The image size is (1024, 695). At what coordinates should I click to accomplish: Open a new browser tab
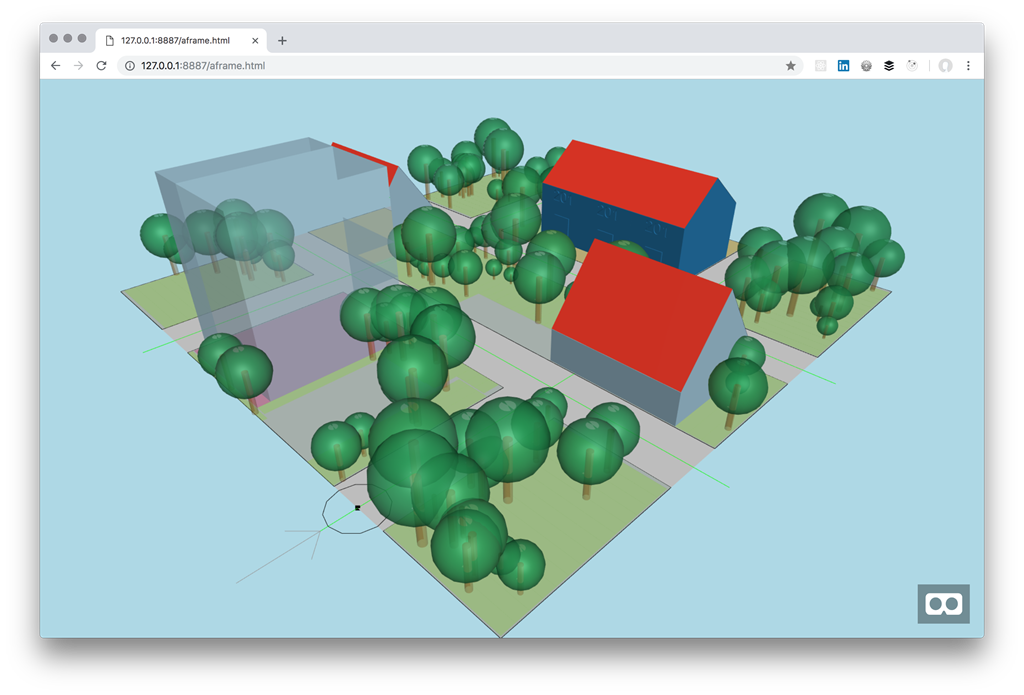pyautogui.click(x=282, y=41)
